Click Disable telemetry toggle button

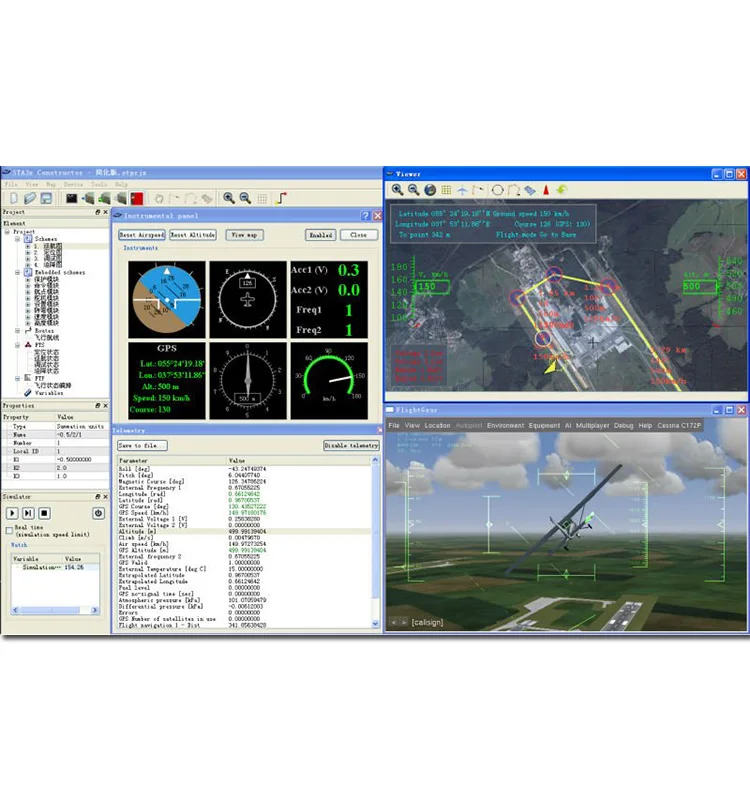click(x=351, y=445)
